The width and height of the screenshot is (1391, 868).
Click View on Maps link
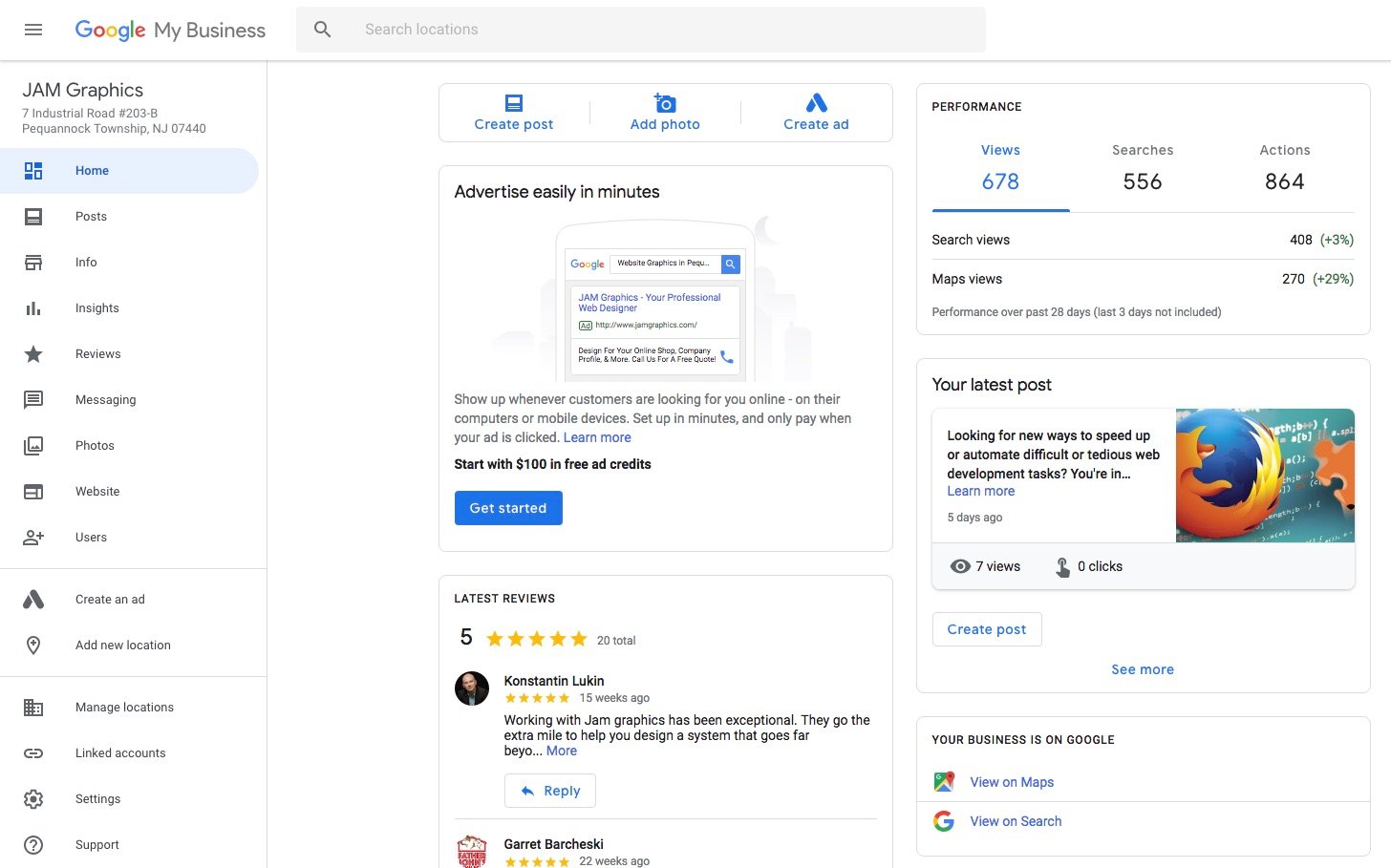(x=1012, y=782)
